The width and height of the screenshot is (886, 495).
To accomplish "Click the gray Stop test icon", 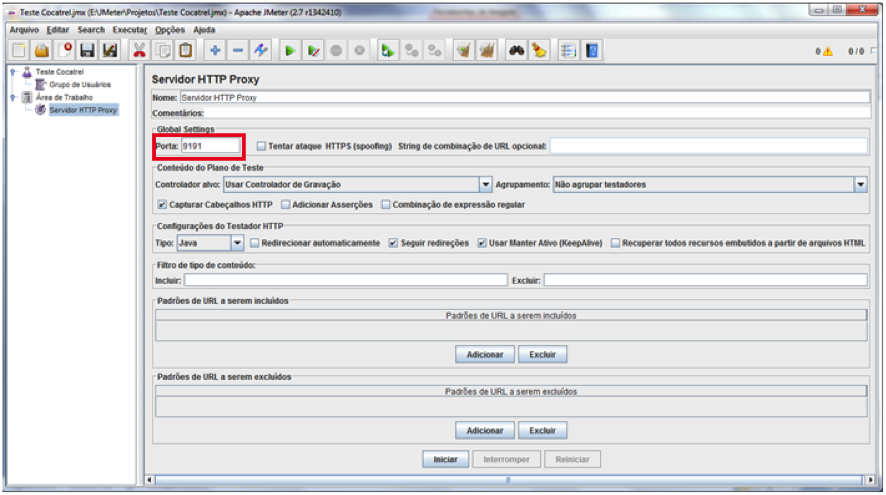I will pos(336,51).
